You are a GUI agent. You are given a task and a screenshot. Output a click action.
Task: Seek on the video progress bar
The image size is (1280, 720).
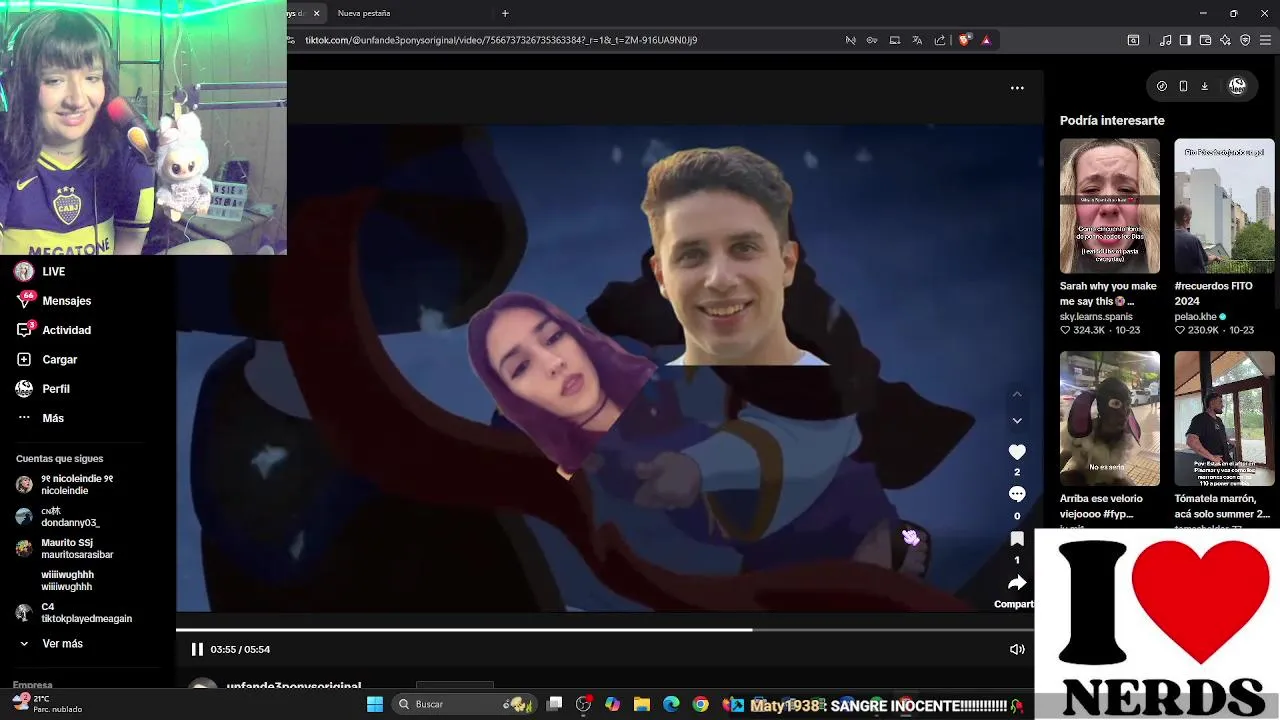[610, 630]
